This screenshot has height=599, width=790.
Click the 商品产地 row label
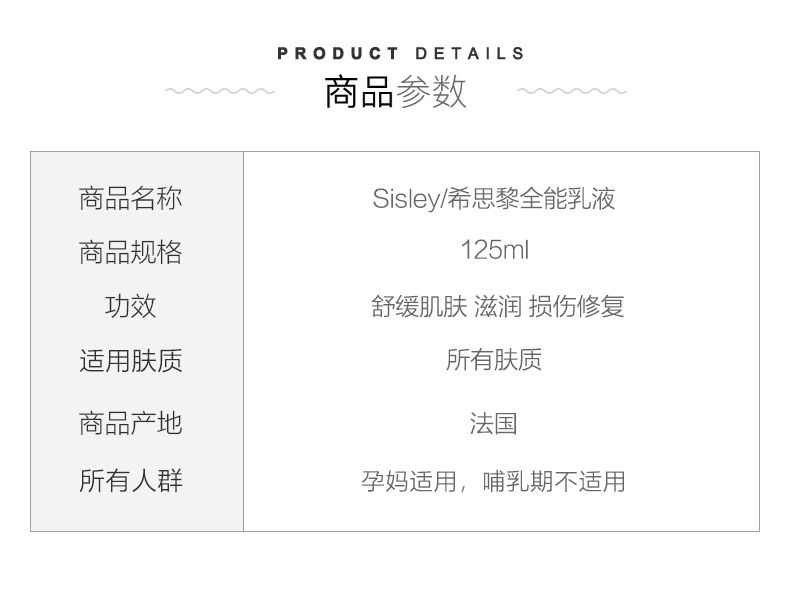point(130,423)
